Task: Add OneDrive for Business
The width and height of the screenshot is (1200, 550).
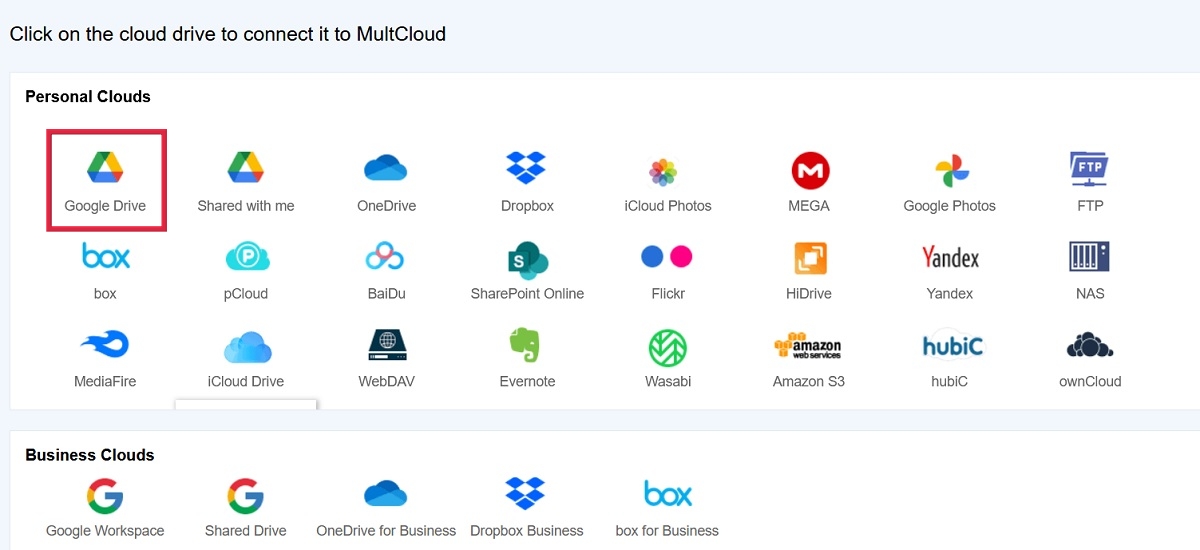Action: pos(386,508)
